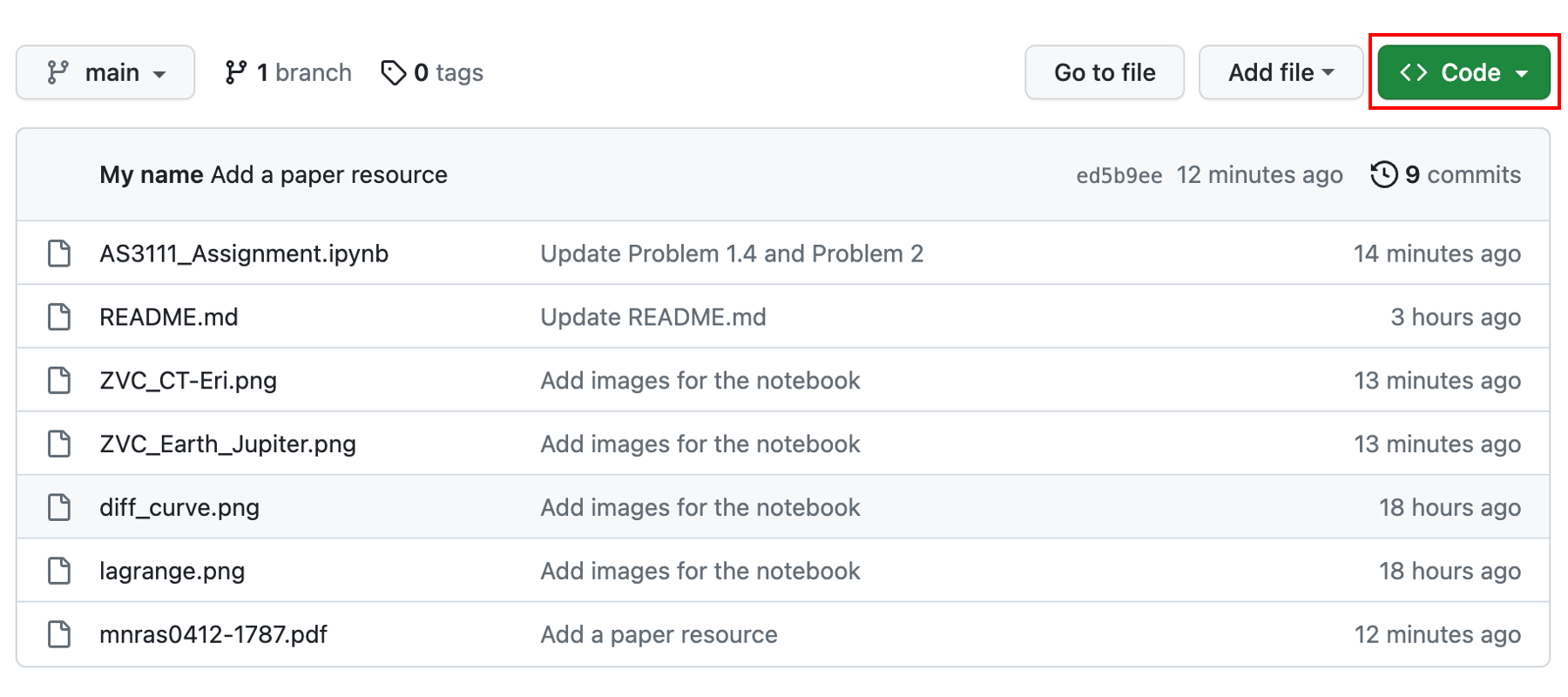The width and height of the screenshot is (1568, 697).
Task: Open the ZVC_CT-Eri.png file
Action: (189, 380)
